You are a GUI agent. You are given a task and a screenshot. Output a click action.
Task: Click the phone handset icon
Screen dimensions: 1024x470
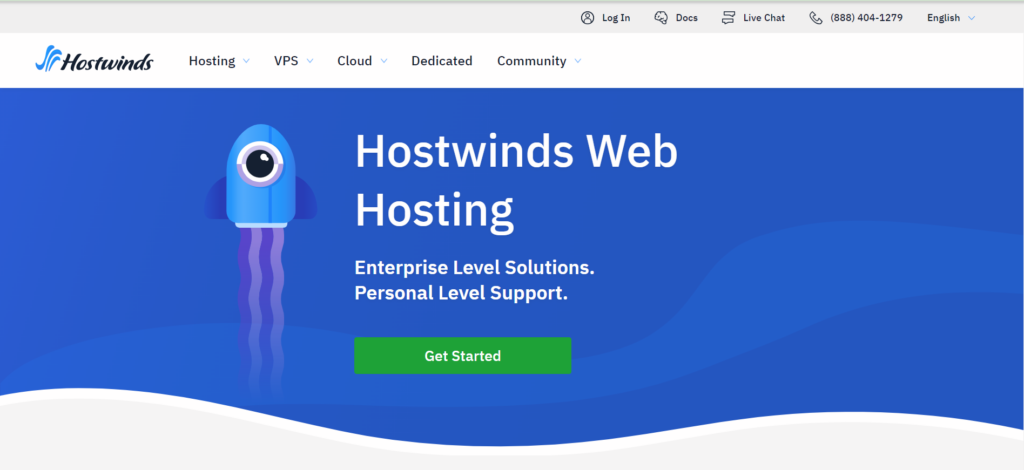pos(816,18)
